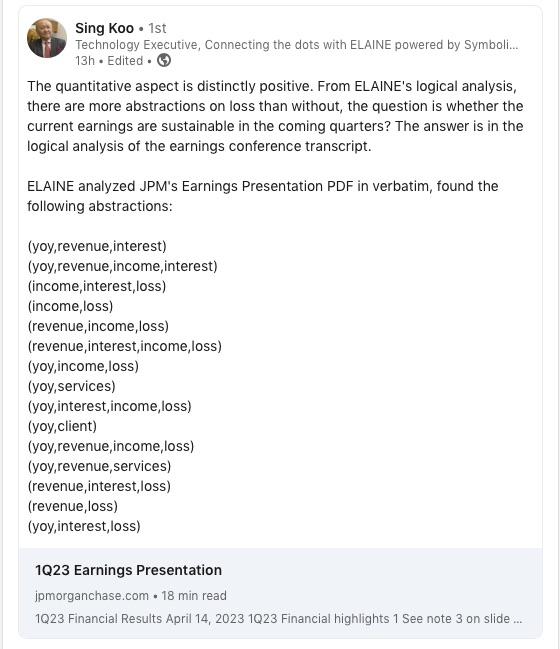560x649 pixels.
Task: Click the jpmorganchase.com source domain
Action: tap(92, 596)
